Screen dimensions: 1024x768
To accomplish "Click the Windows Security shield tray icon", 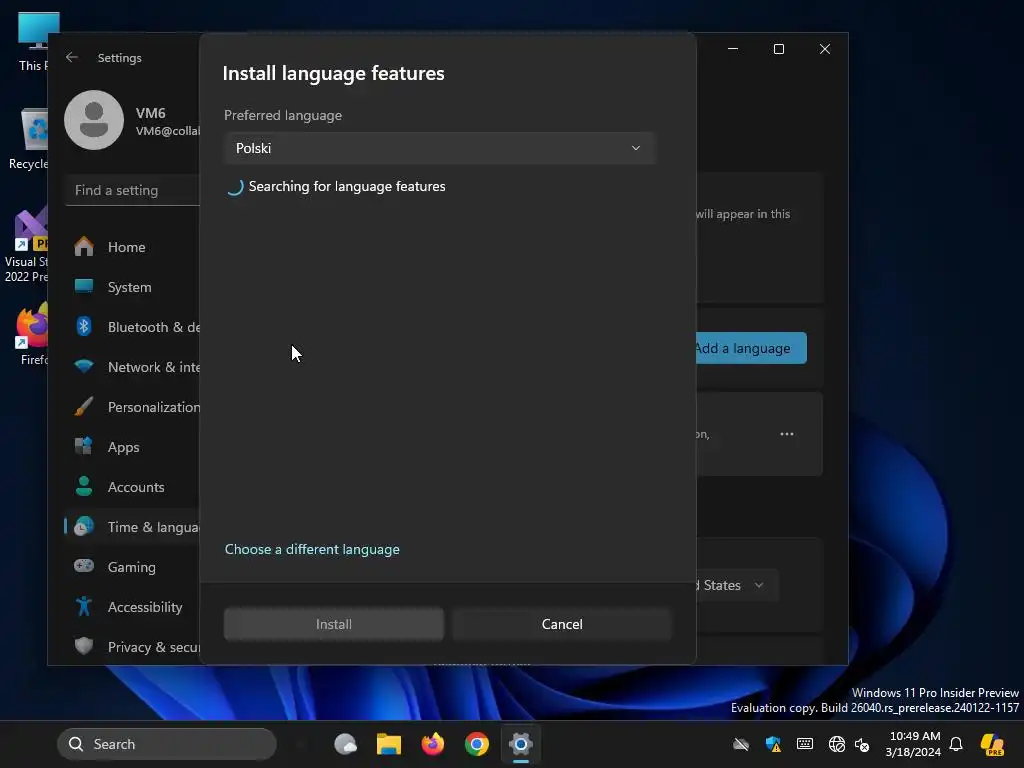I will point(773,744).
